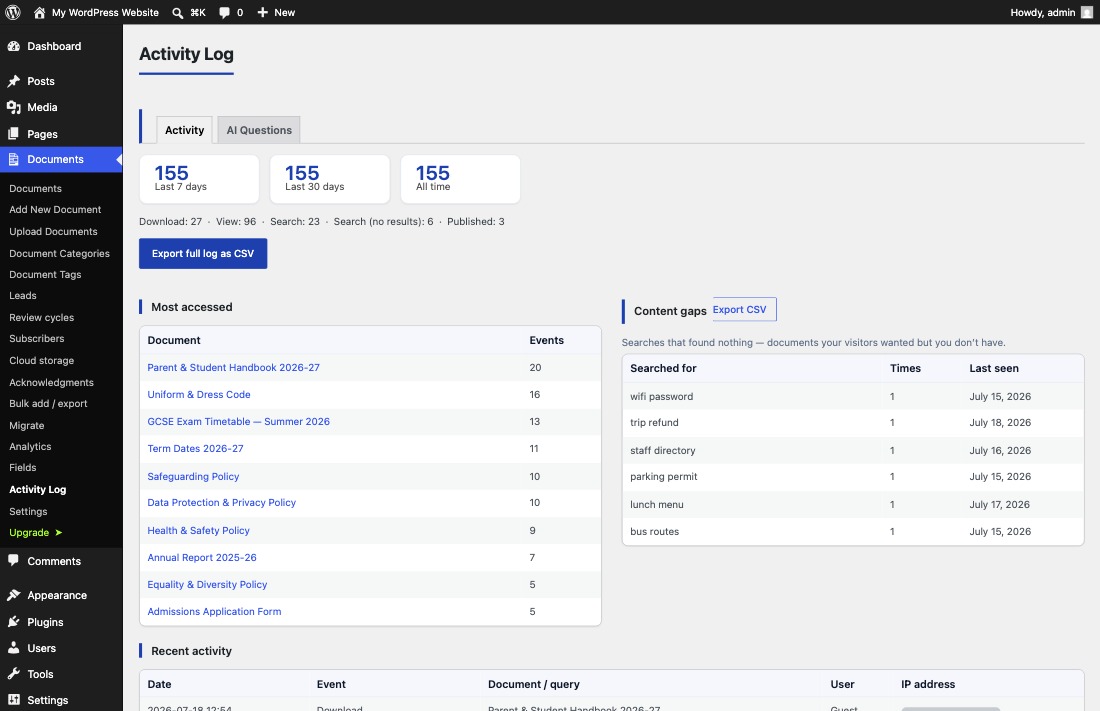Open Bulk add / export submenu item
The width and height of the screenshot is (1100, 711).
pyautogui.click(x=48, y=404)
